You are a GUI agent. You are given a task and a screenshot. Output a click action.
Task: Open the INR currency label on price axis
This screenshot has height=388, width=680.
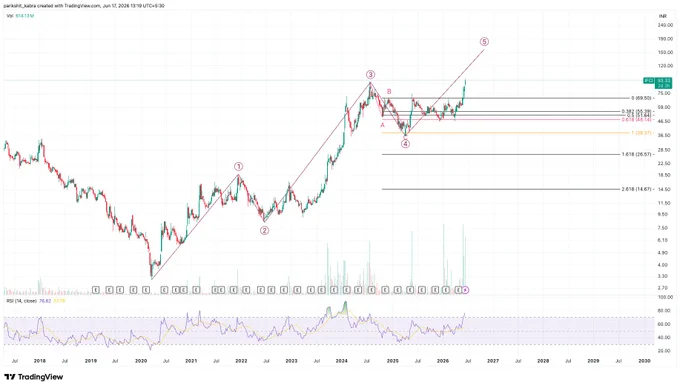tap(663, 16)
